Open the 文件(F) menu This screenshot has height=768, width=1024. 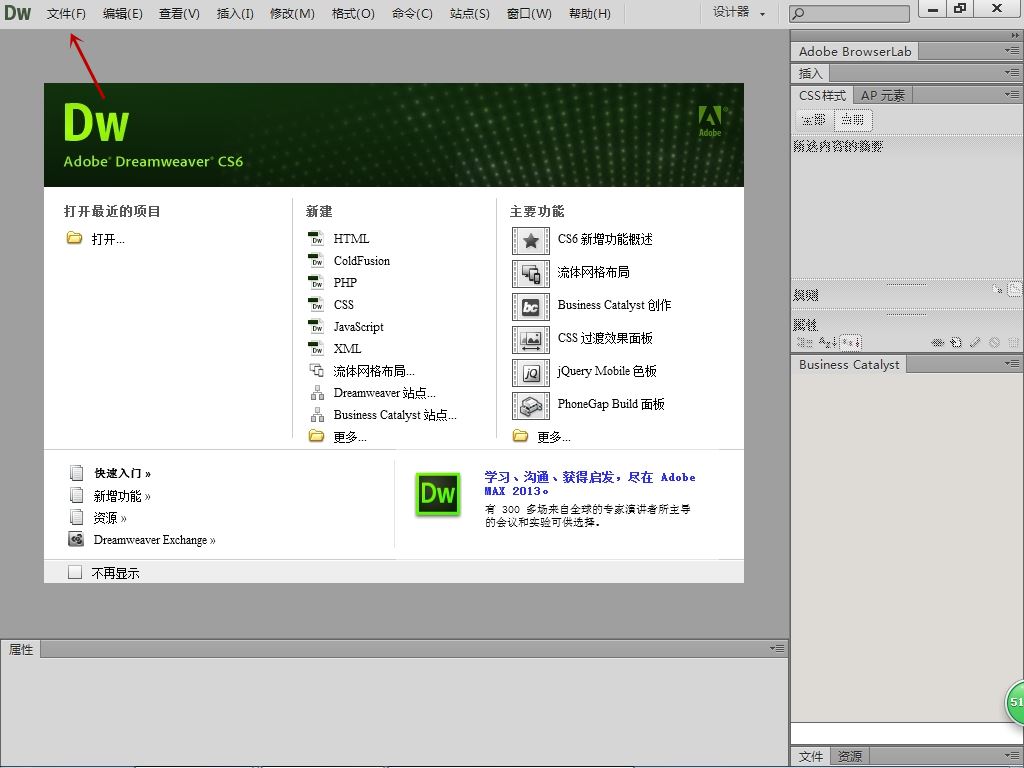click(66, 13)
